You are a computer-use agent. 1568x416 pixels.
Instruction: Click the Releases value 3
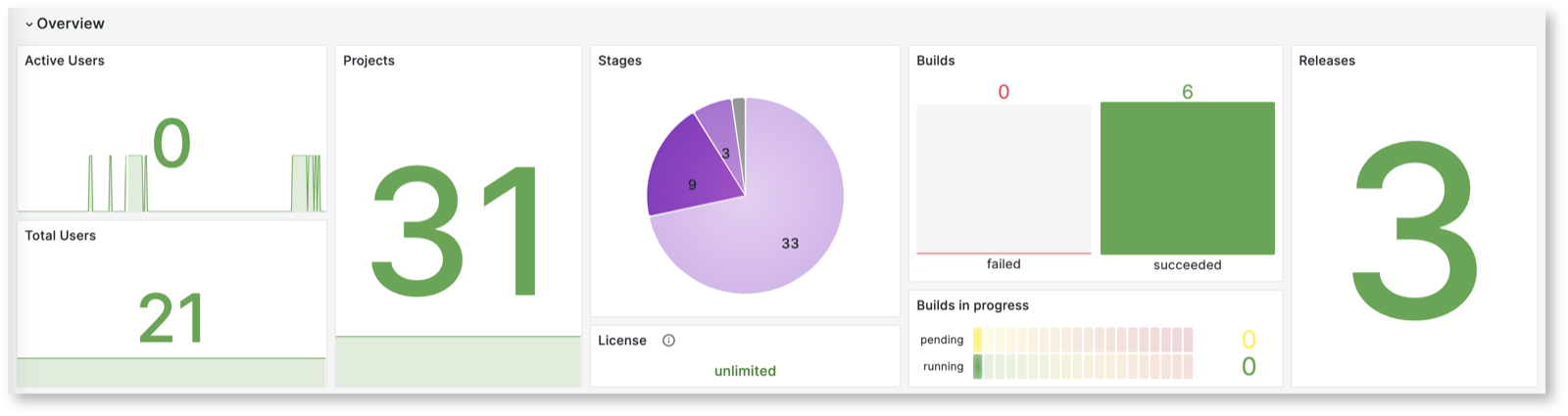tap(1414, 231)
